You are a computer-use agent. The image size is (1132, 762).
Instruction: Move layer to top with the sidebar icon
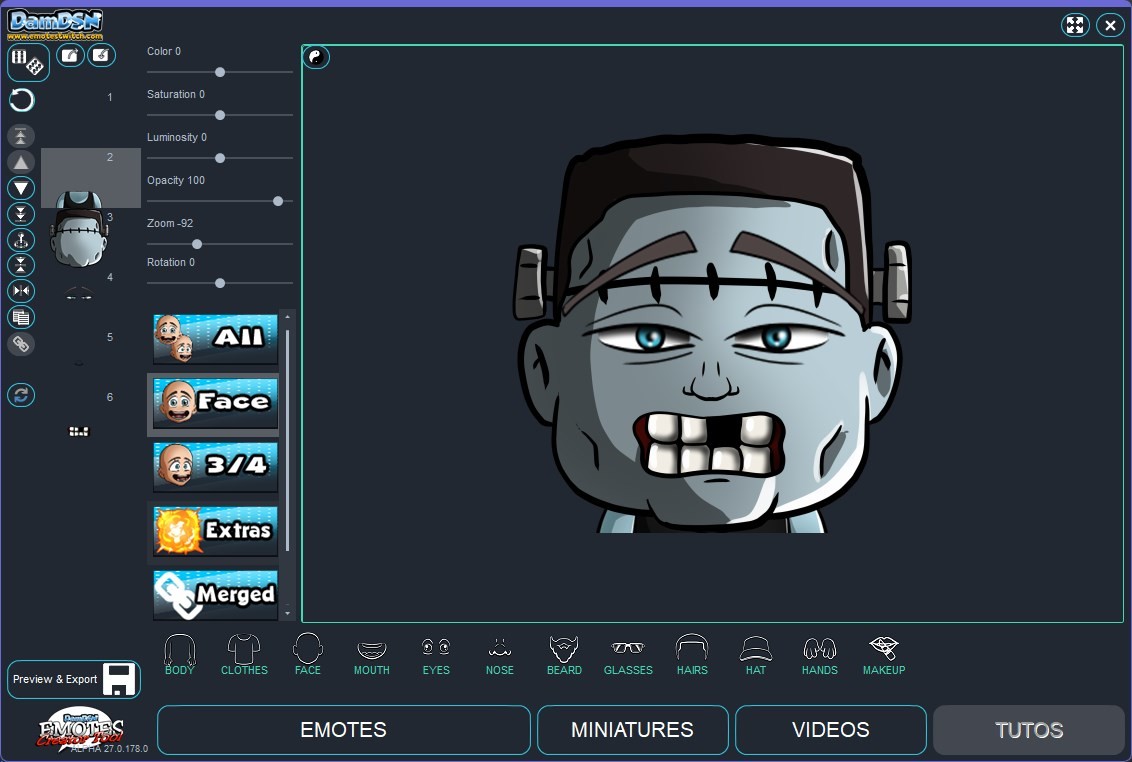(20, 136)
